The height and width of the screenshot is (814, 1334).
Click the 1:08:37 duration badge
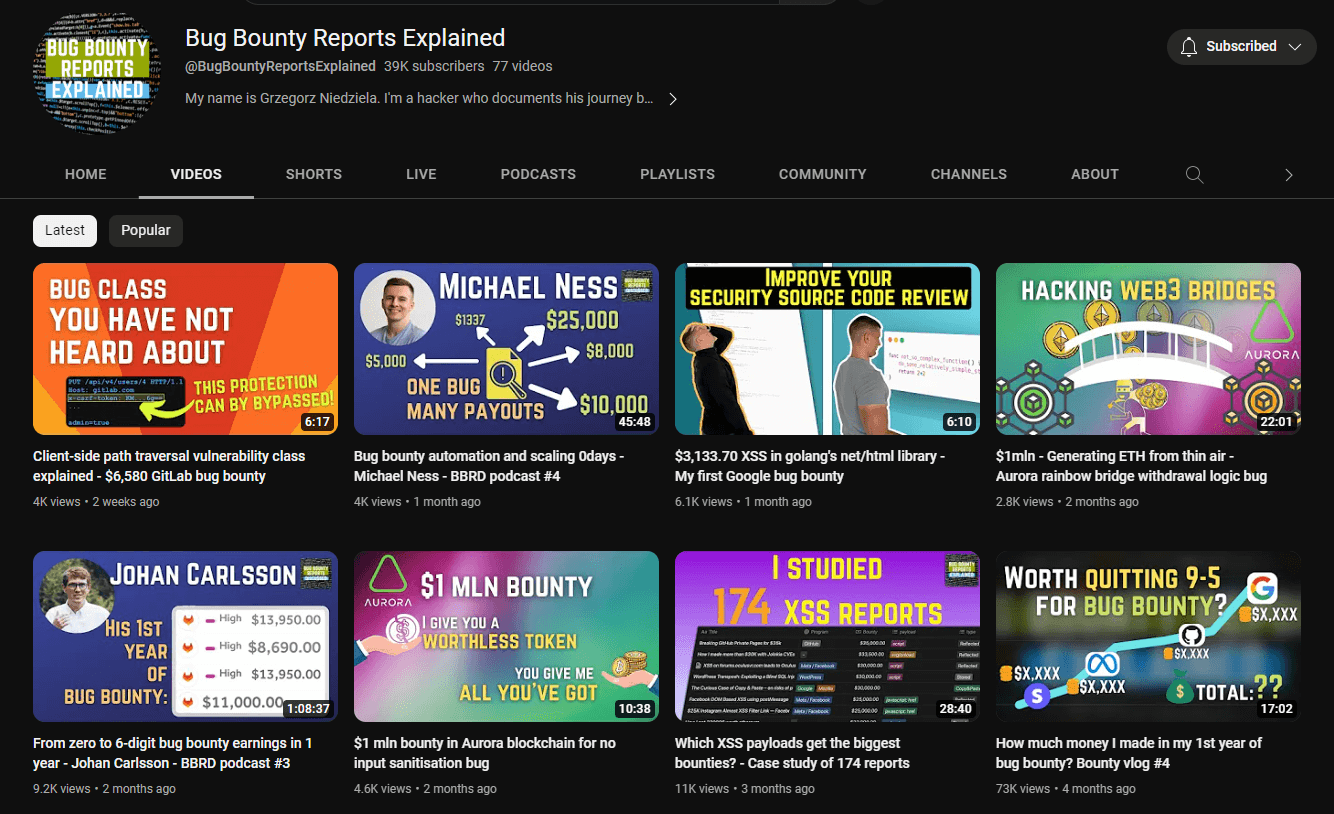click(308, 709)
